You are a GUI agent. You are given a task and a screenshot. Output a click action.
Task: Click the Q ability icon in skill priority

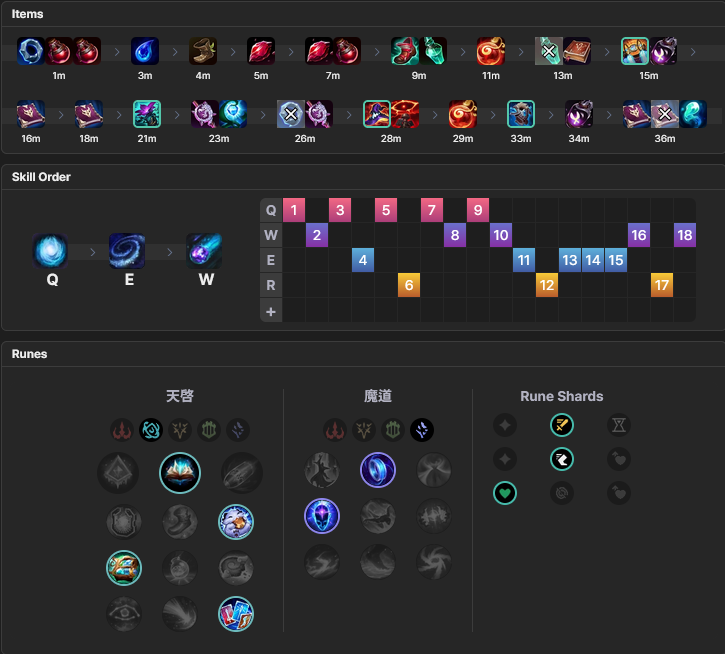(50, 251)
